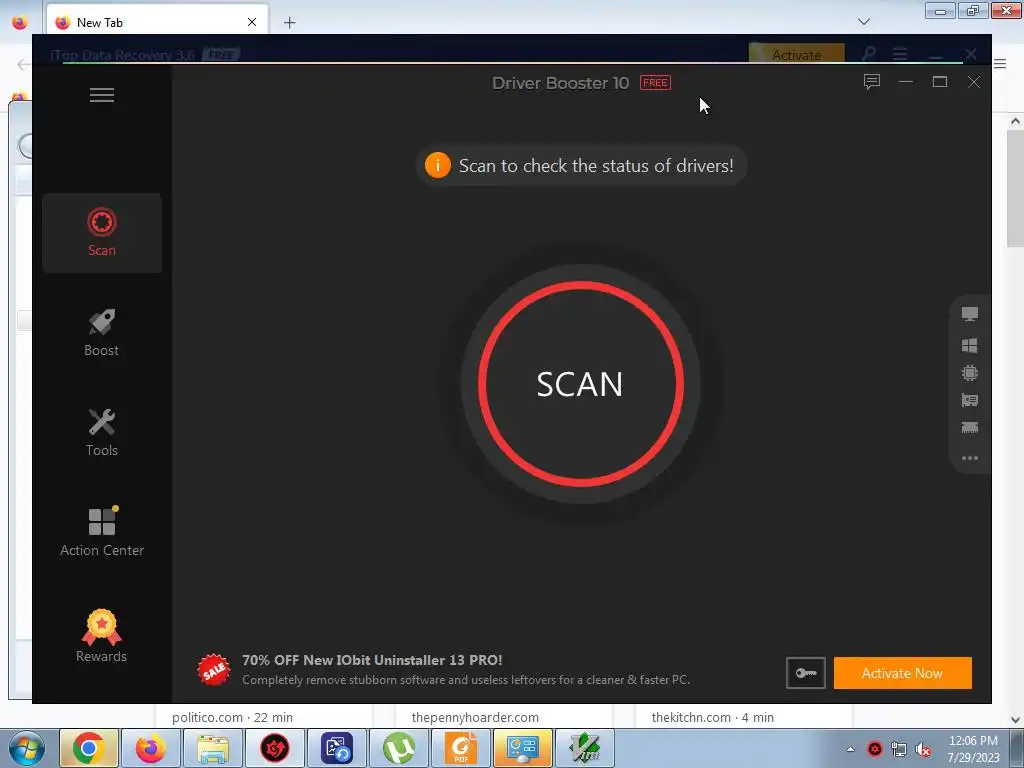This screenshot has width=1024, height=768.
Task: Open the Driver Booster hamburger menu
Action: [x=102, y=95]
